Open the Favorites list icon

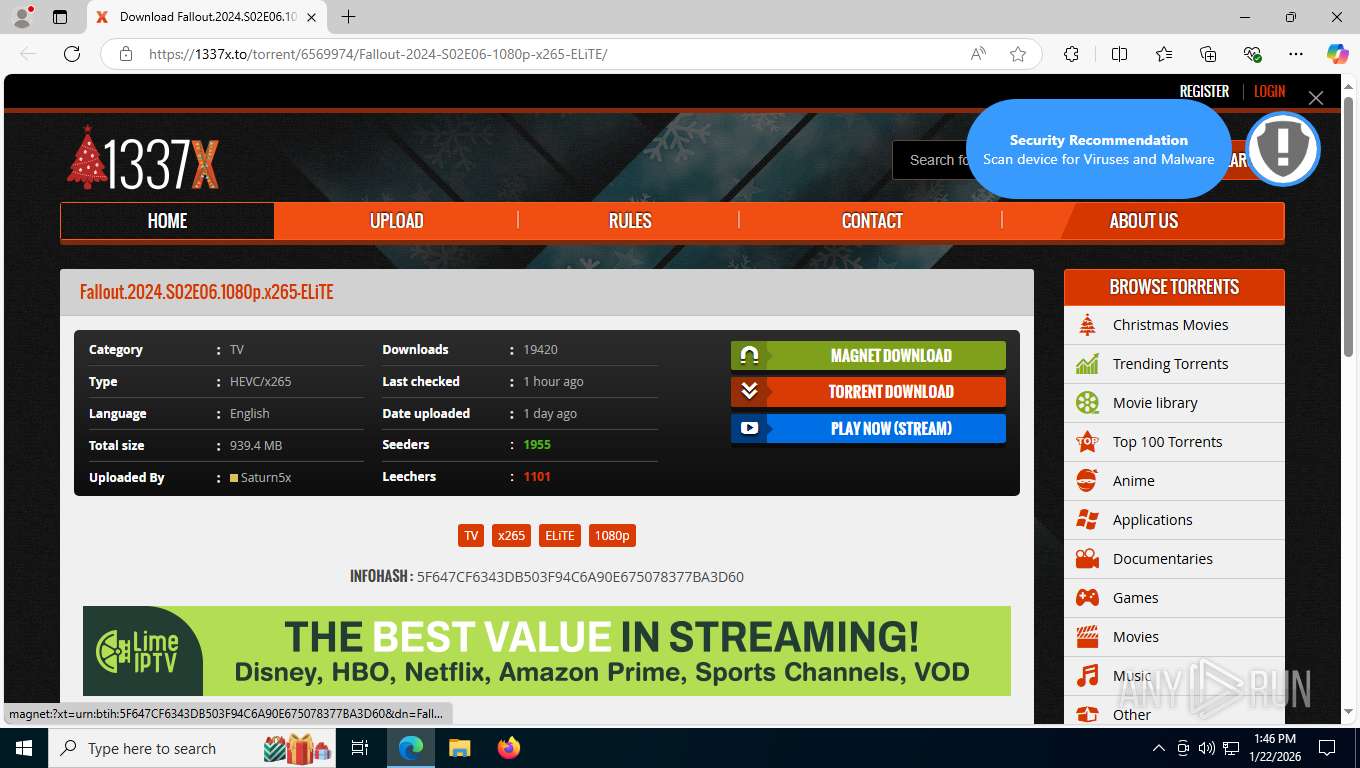tap(1164, 54)
